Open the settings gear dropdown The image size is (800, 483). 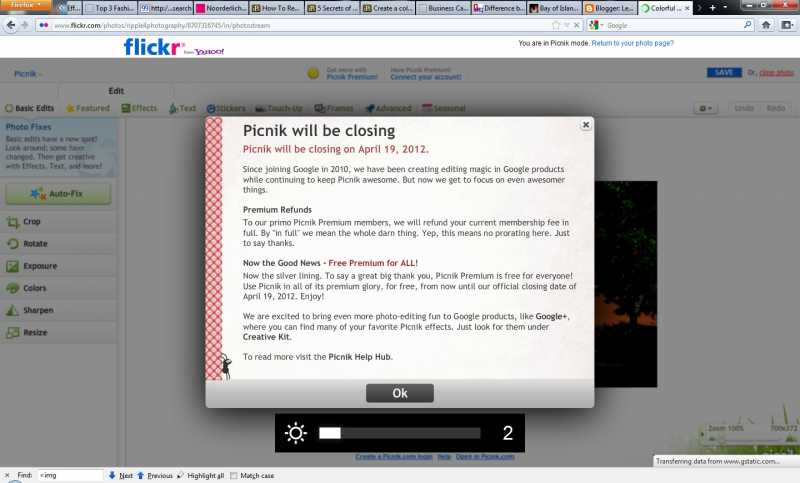point(706,108)
